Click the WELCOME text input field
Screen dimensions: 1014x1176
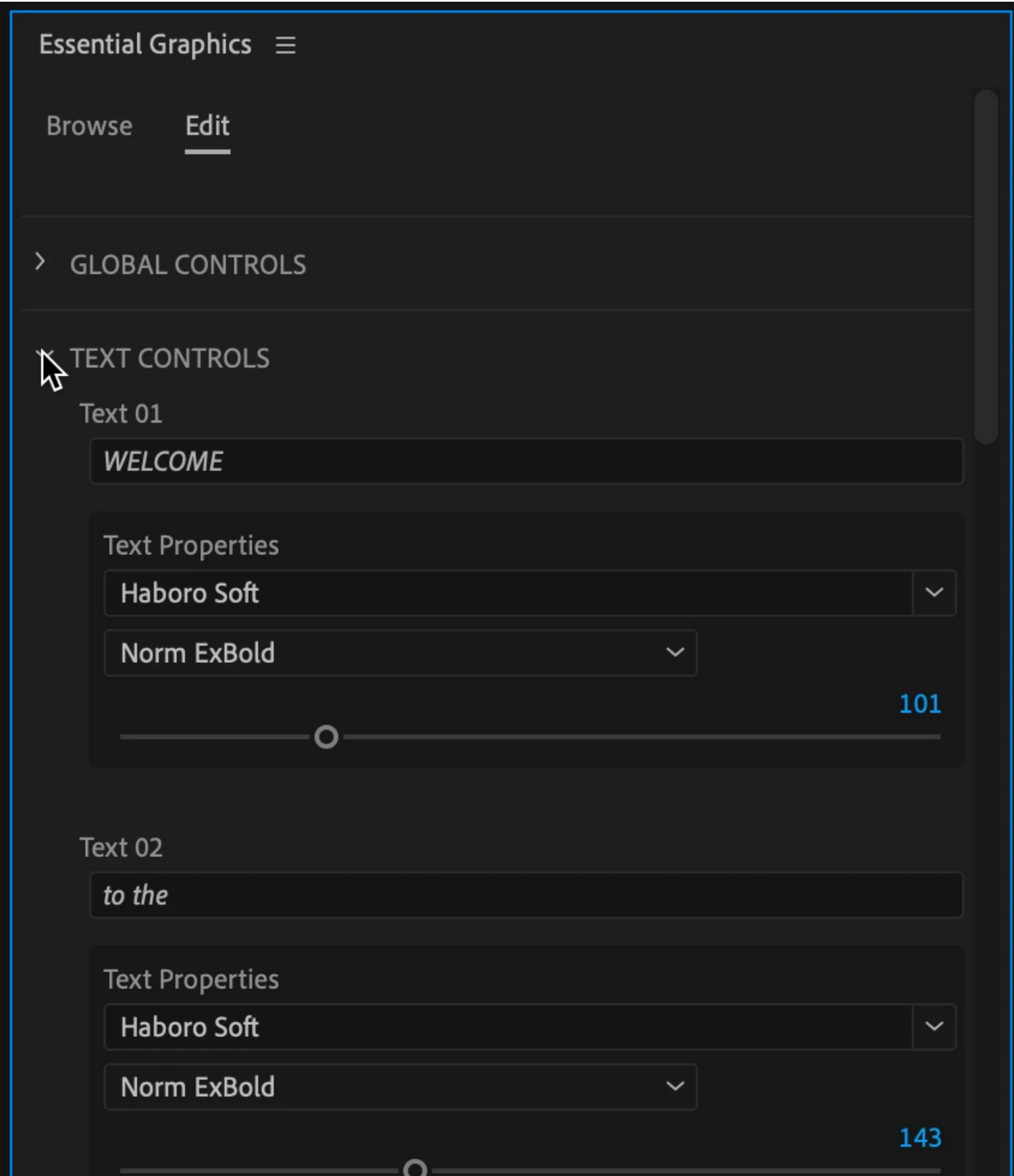(x=527, y=462)
